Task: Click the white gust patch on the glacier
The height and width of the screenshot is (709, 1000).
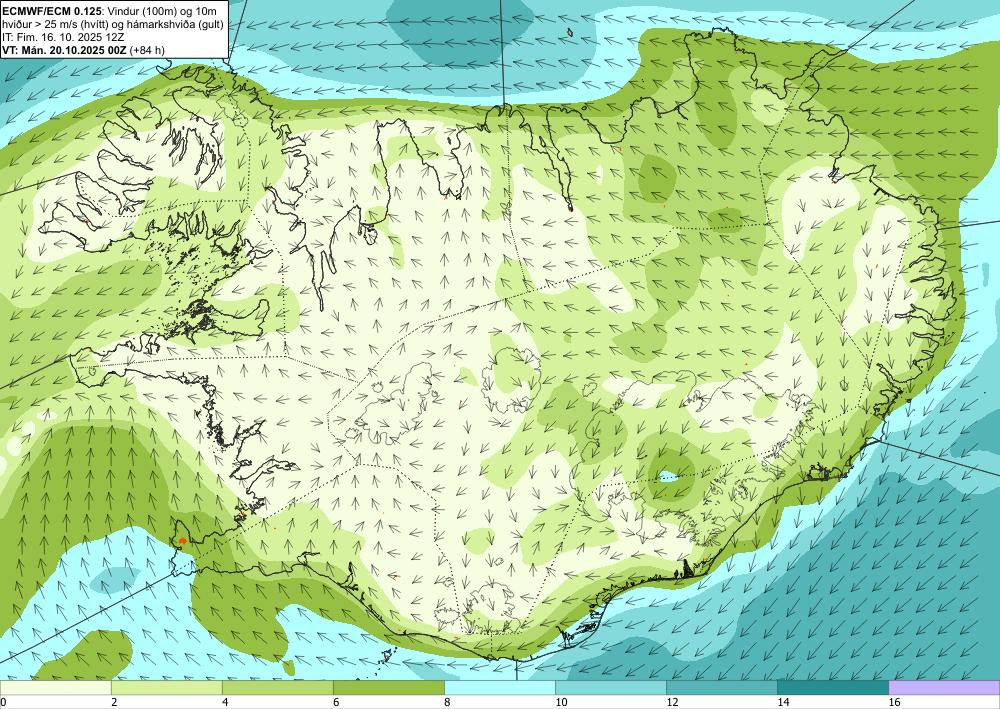Action: 668,476
